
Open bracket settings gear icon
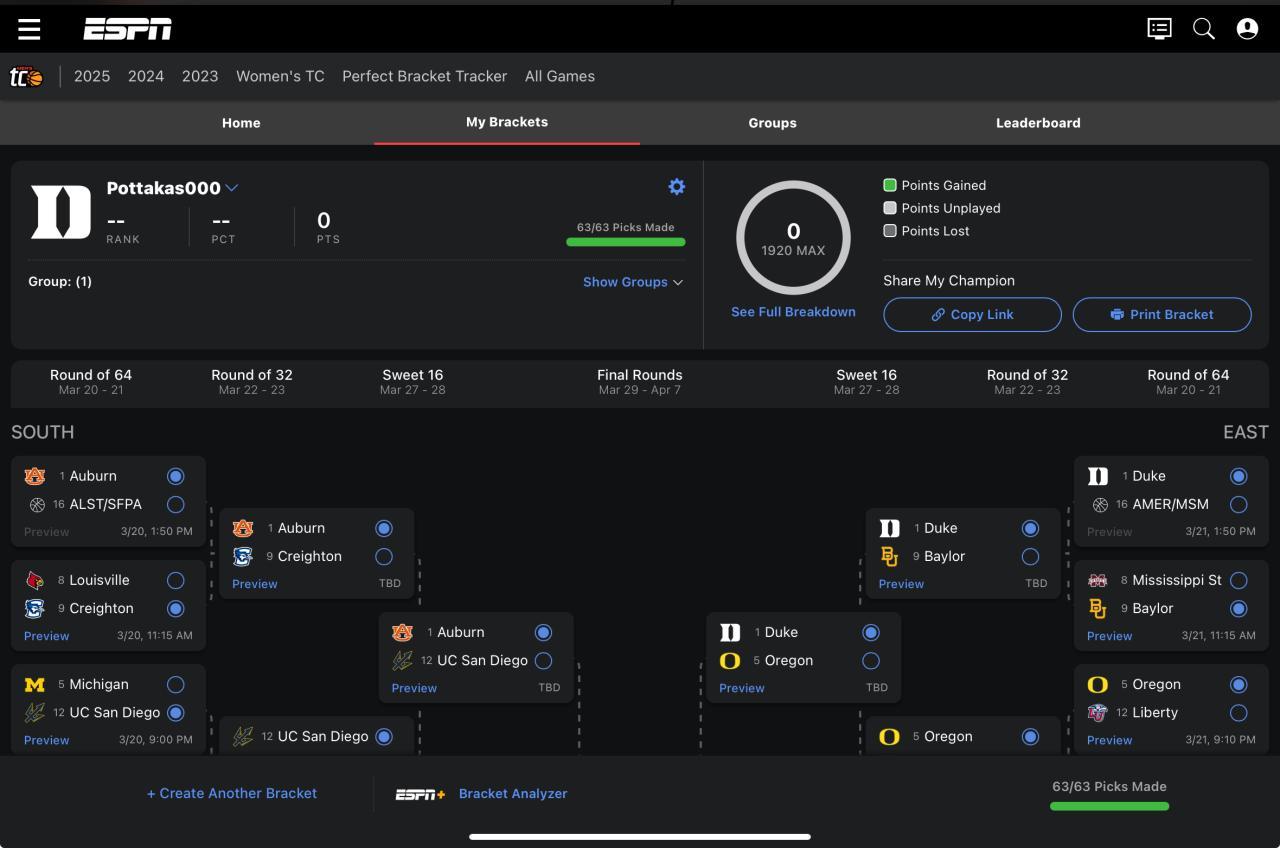pos(677,187)
